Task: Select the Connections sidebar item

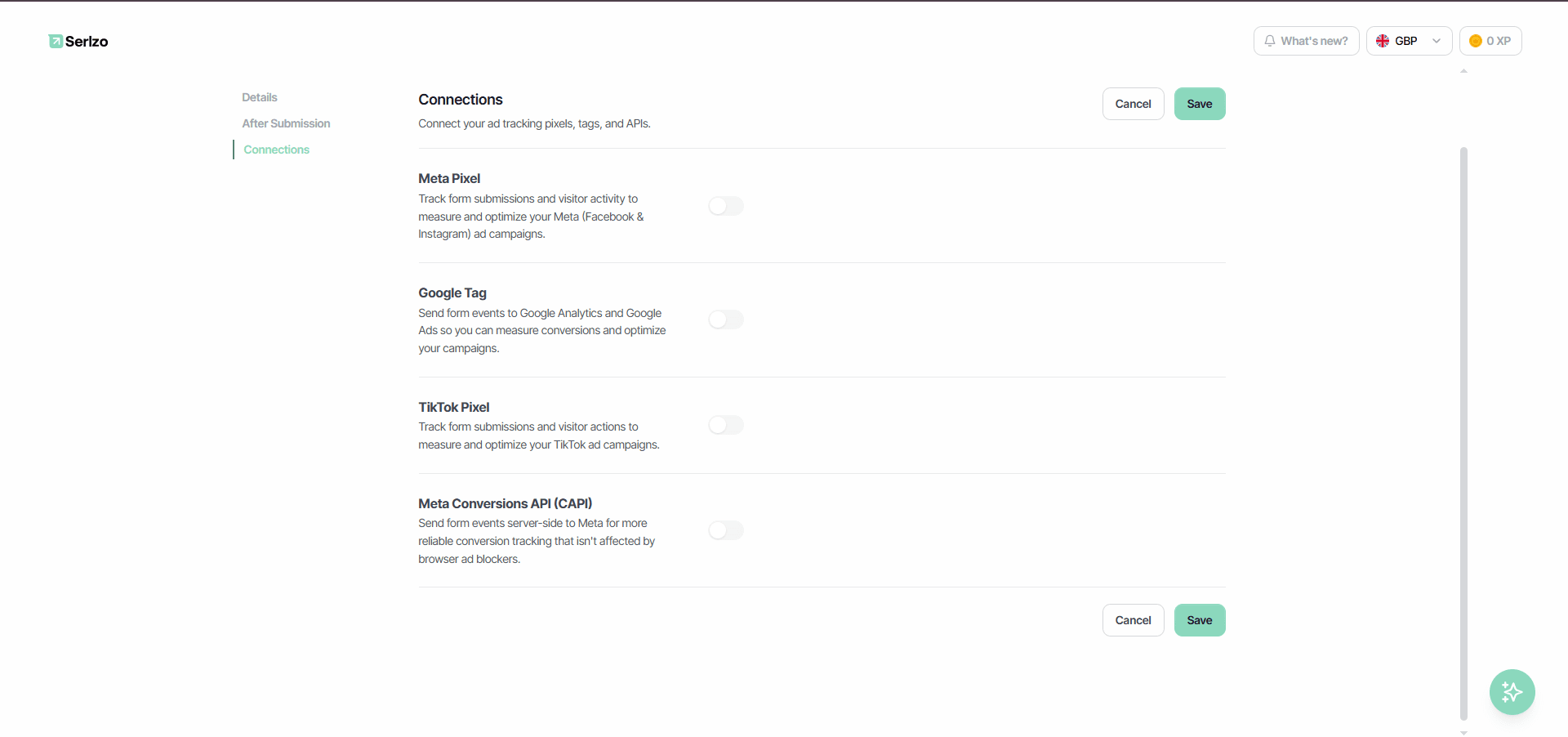Action: point(277,150)
